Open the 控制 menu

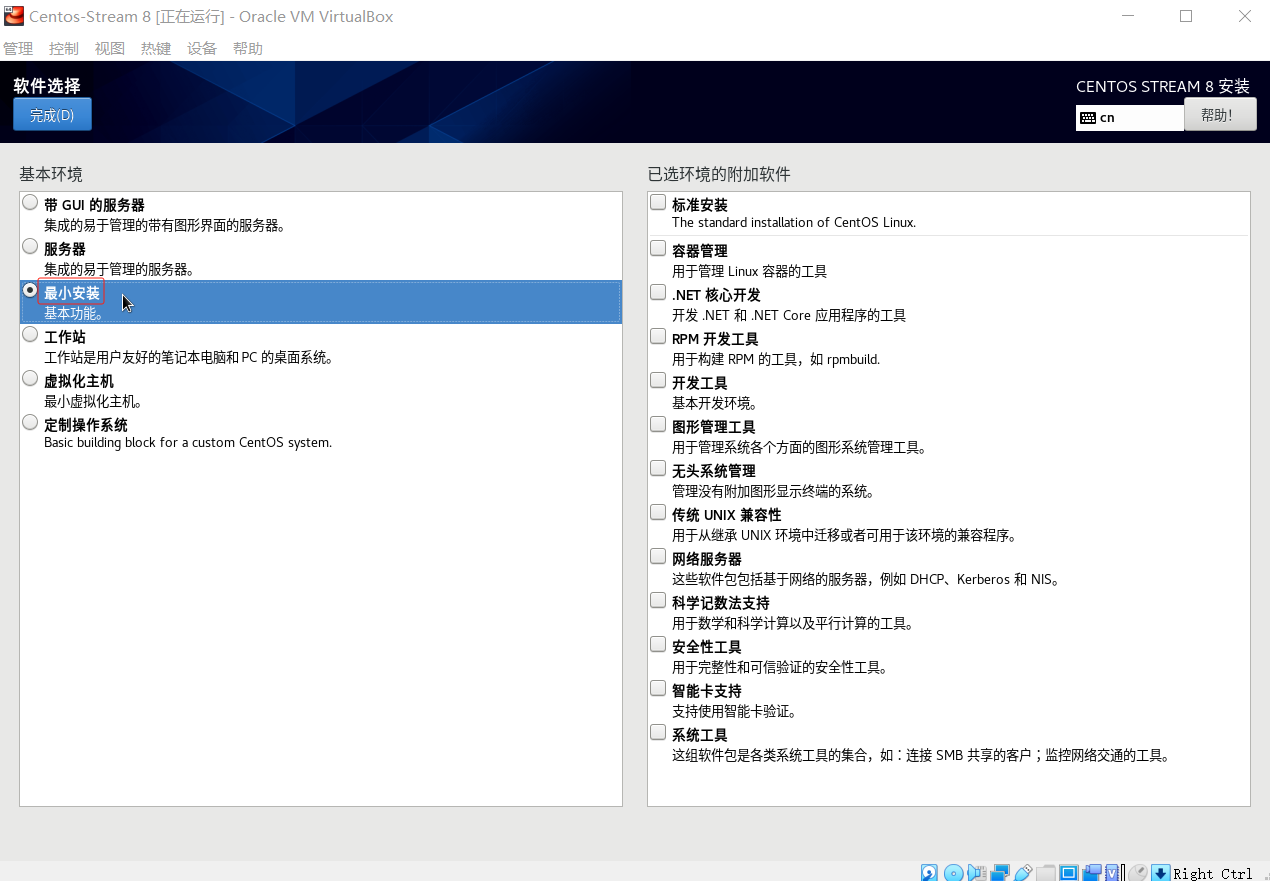coord(64,48)
